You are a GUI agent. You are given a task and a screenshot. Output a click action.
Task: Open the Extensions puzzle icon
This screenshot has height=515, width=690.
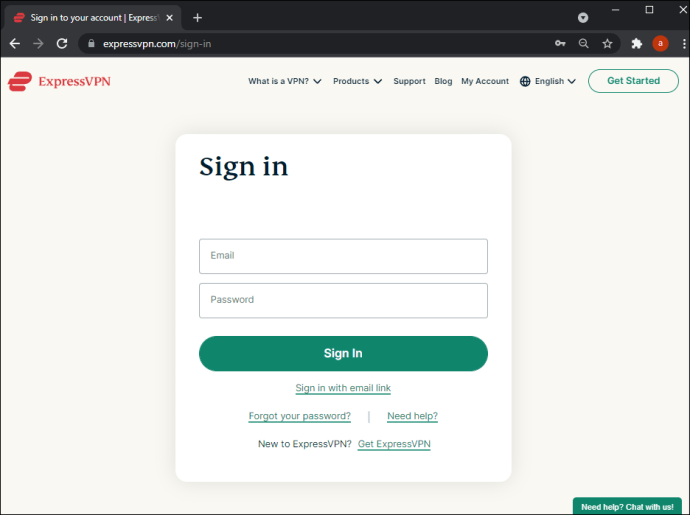pyautogui.click(x=636, y=43)
